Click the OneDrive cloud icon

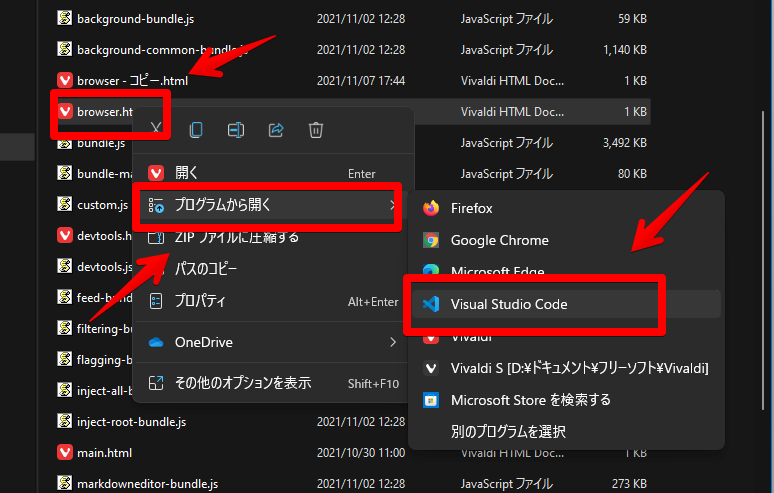click(x=156, y=342)
